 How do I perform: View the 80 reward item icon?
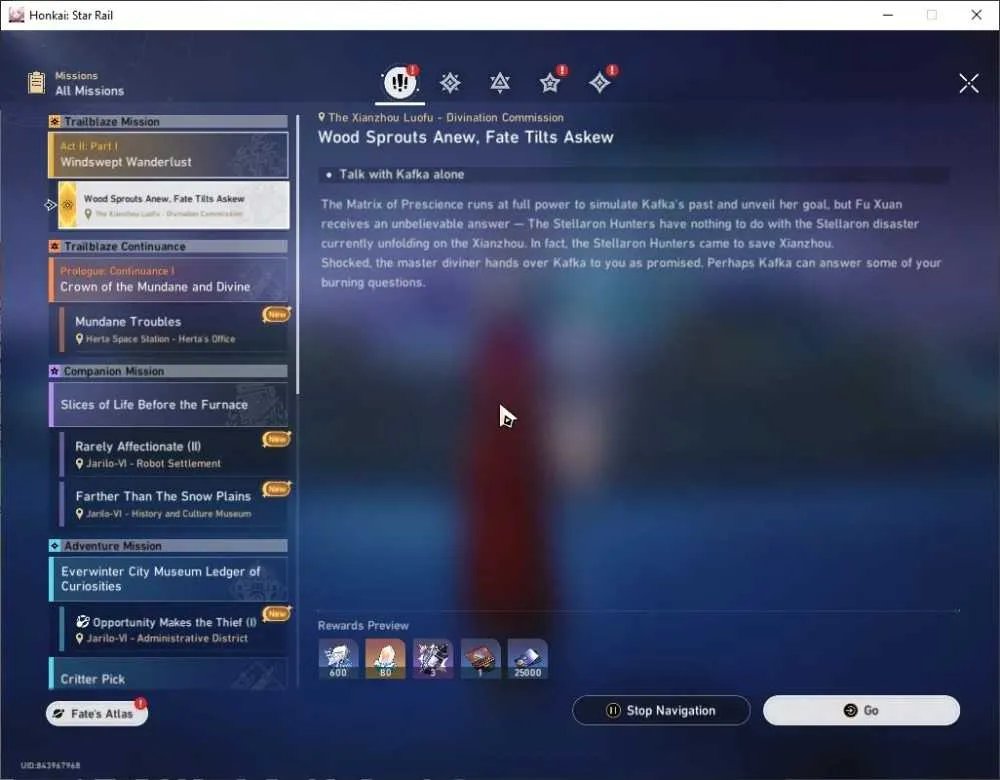[x=385, y=659]
